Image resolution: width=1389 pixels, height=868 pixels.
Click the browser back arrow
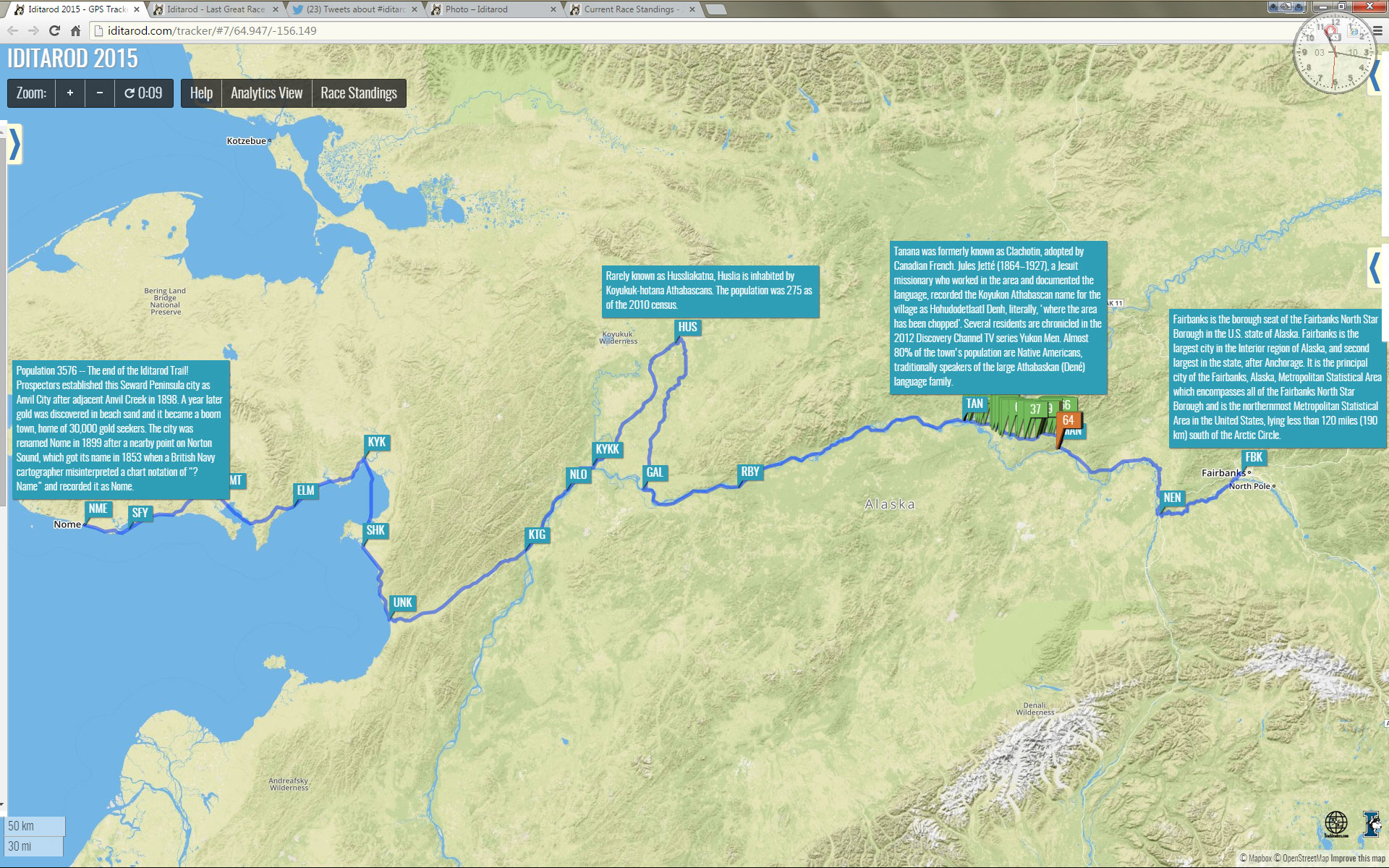(12, 31)
